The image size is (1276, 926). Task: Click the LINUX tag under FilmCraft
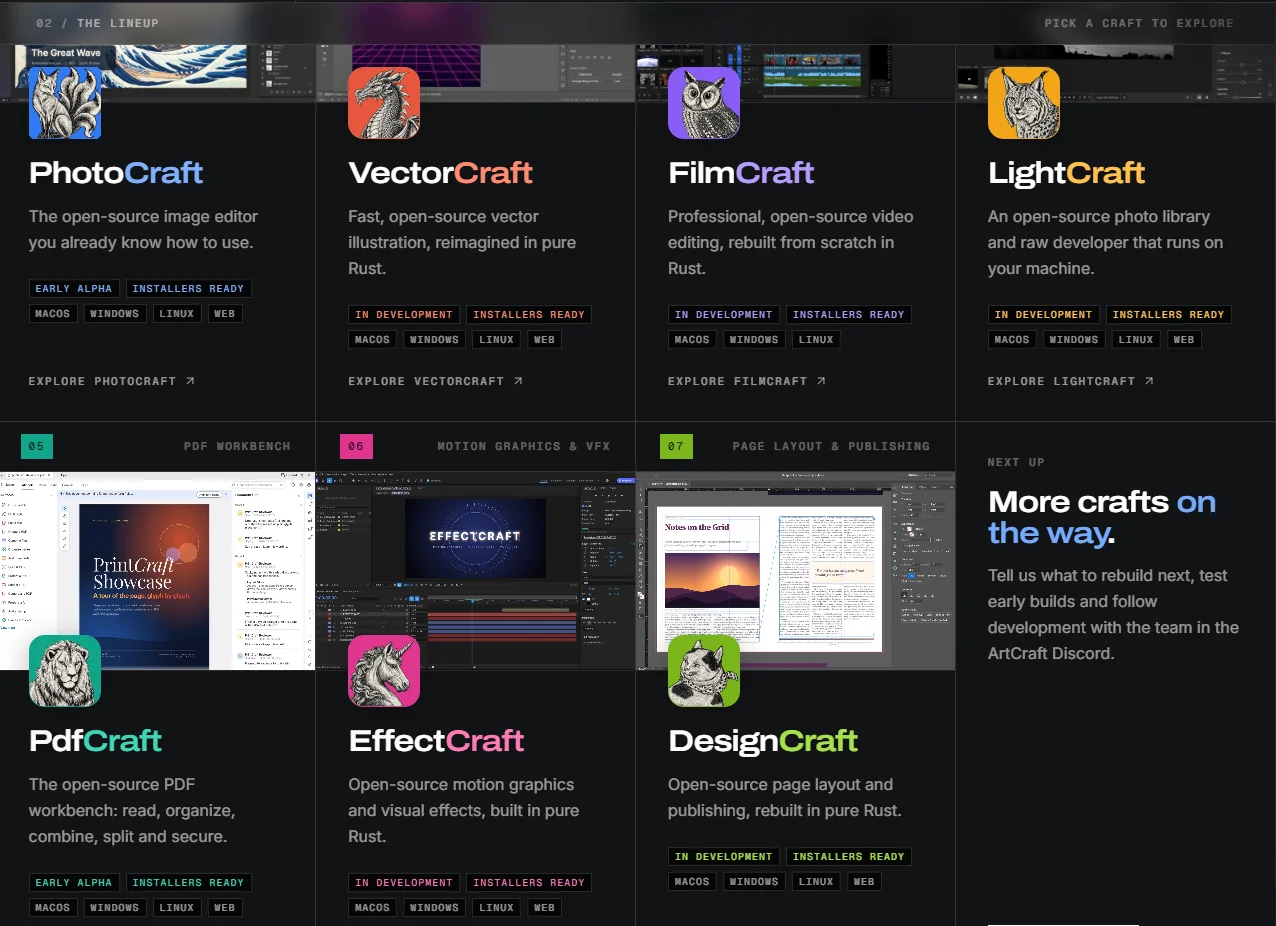tap(816, 340)
